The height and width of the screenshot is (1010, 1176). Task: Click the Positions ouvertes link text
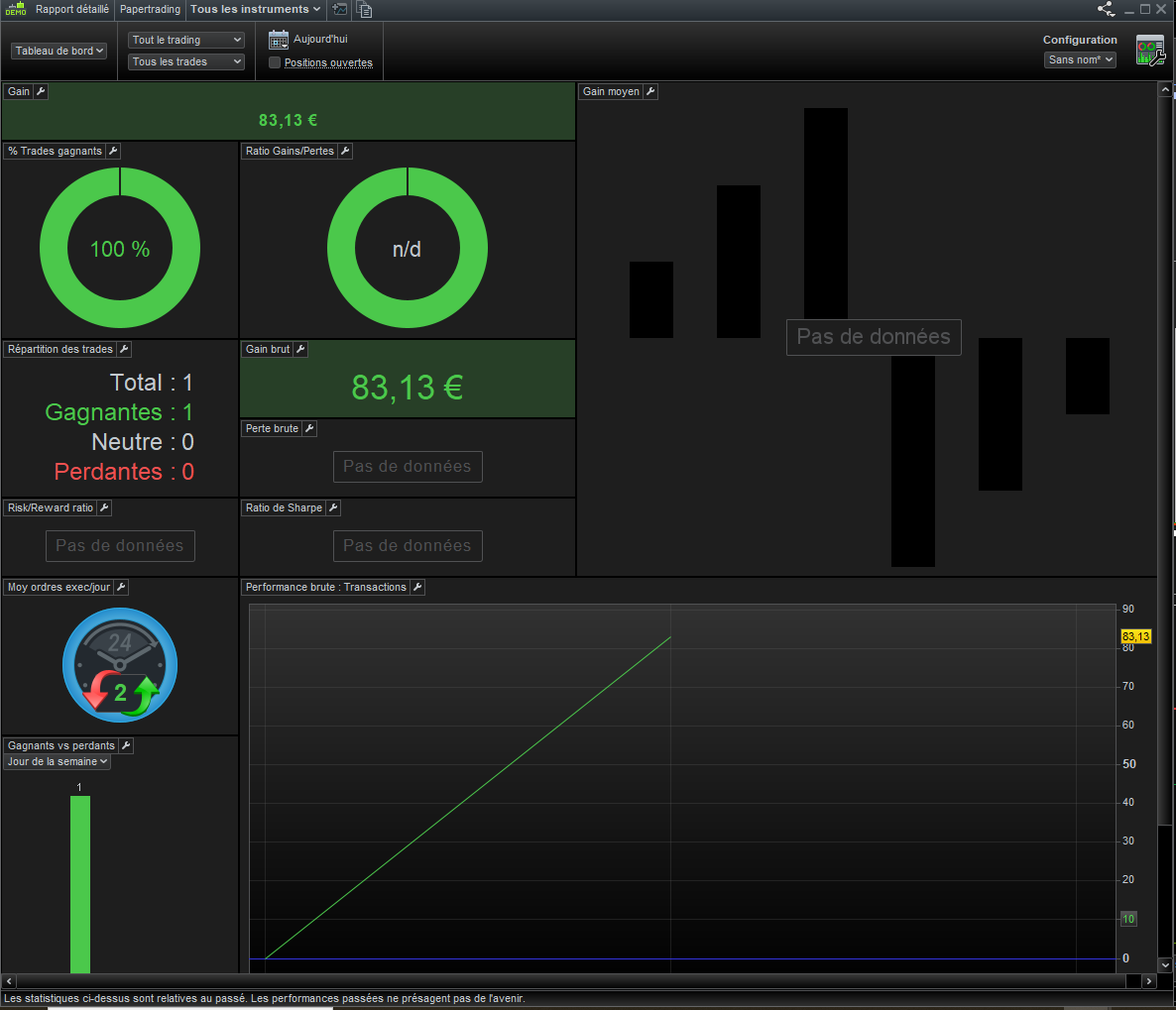coord(328,63)
